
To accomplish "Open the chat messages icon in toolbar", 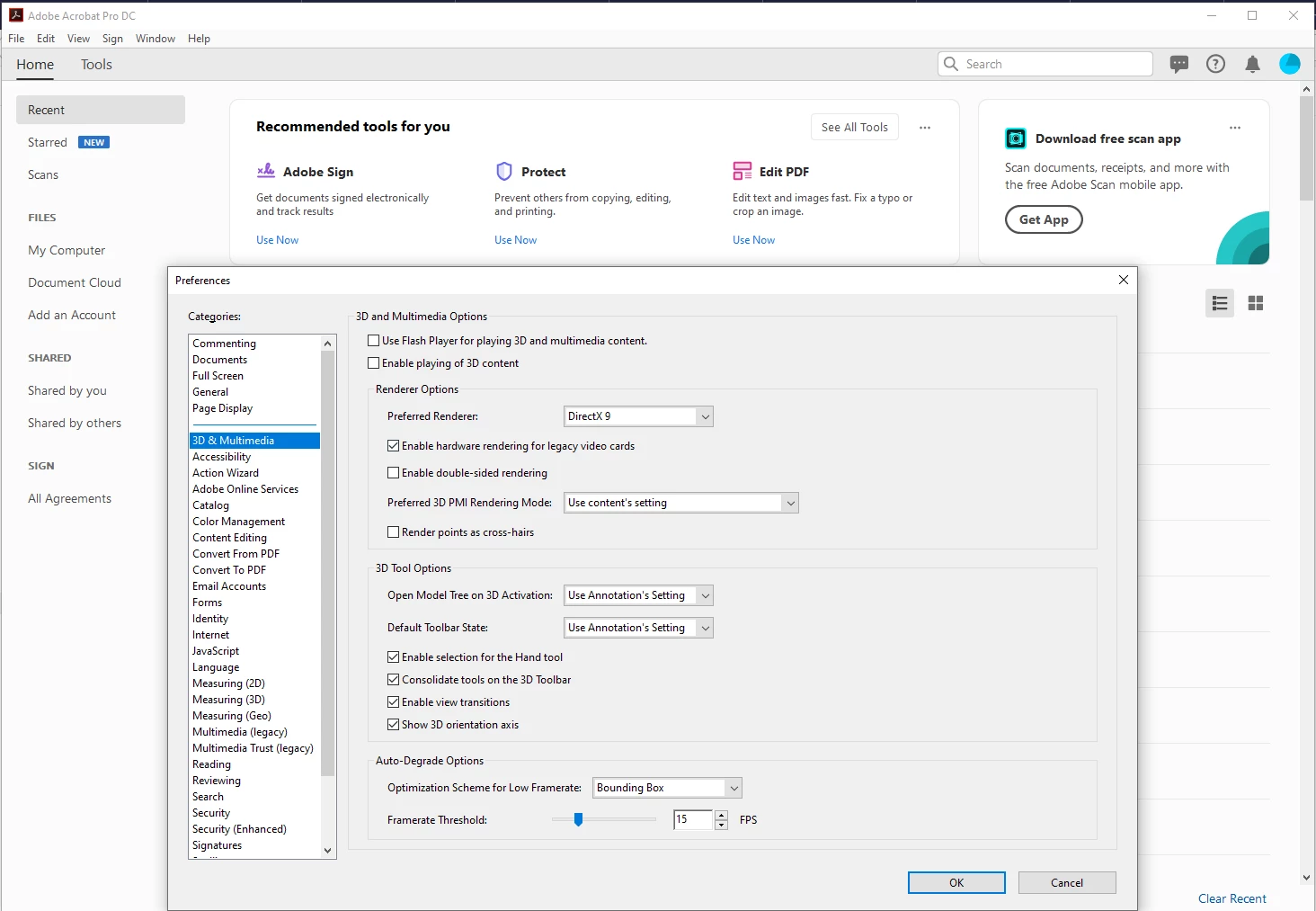I will [1179, 64].
